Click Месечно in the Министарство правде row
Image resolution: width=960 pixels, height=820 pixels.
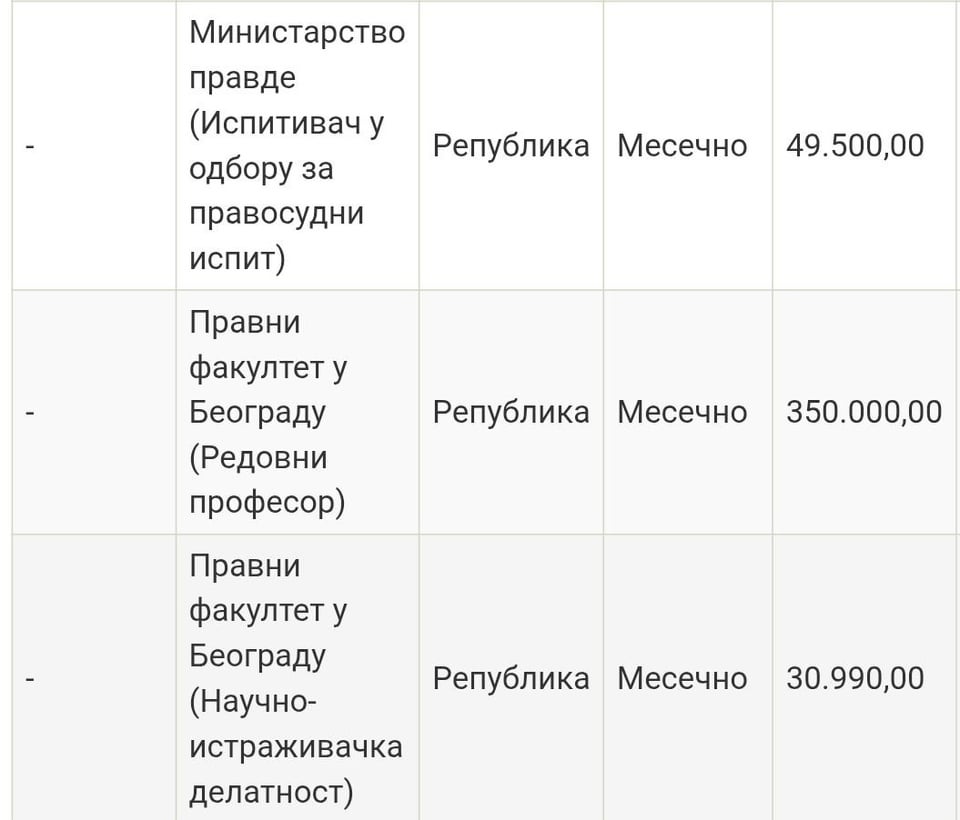[682, 146]
